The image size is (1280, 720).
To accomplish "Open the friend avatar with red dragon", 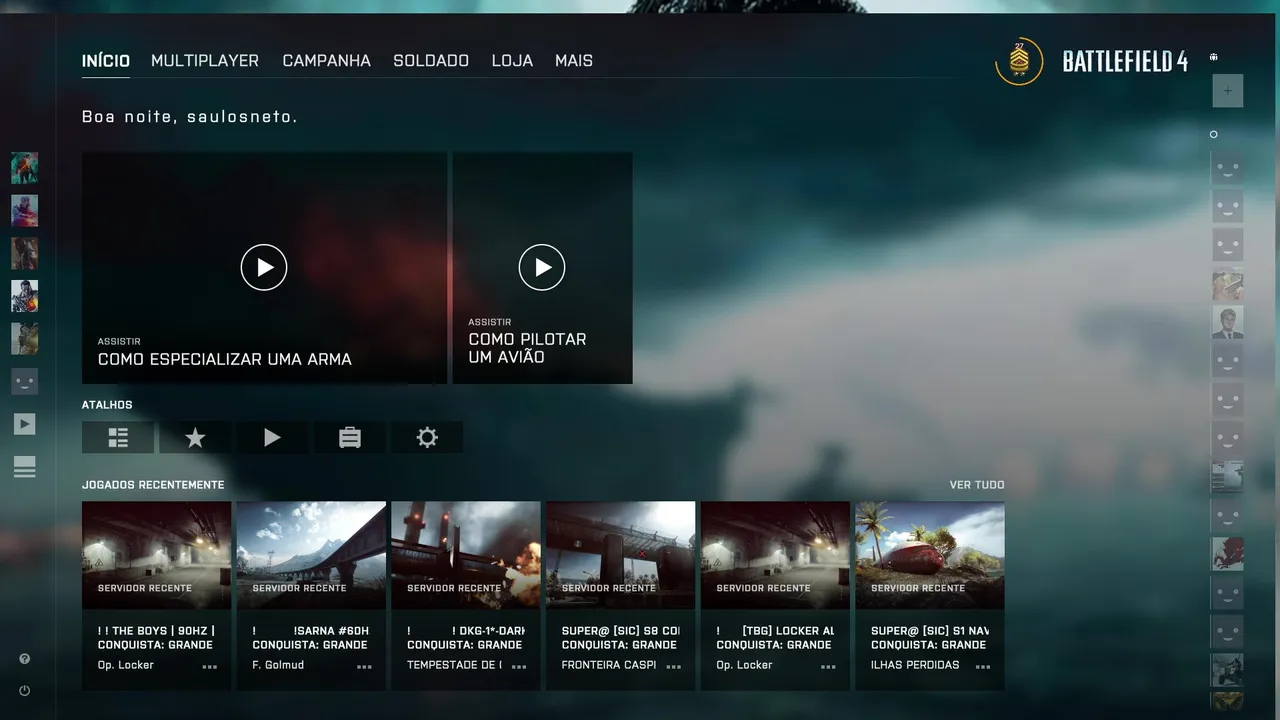I will point(1228,554).
